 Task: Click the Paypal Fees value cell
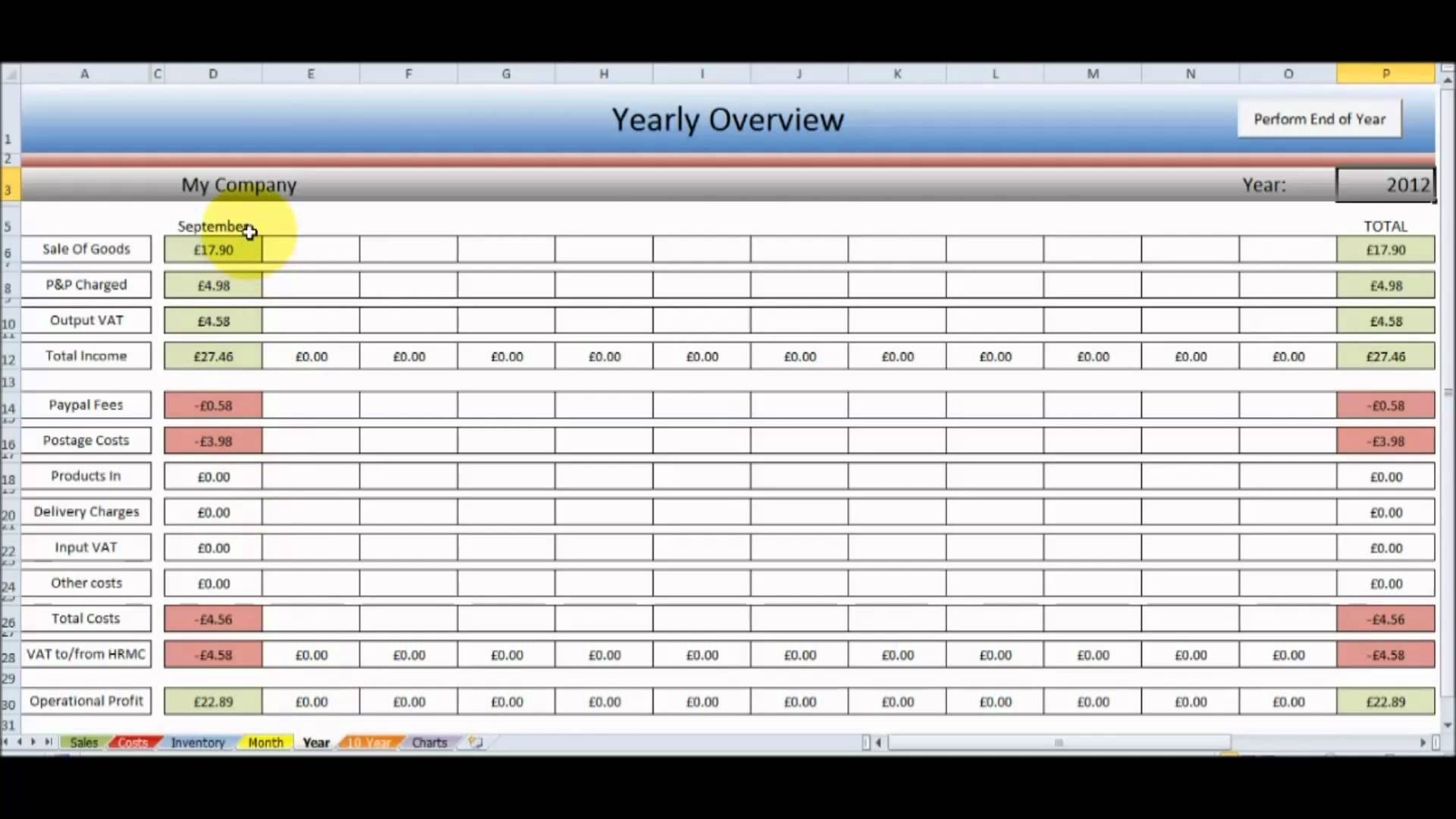tap(212, 405)
